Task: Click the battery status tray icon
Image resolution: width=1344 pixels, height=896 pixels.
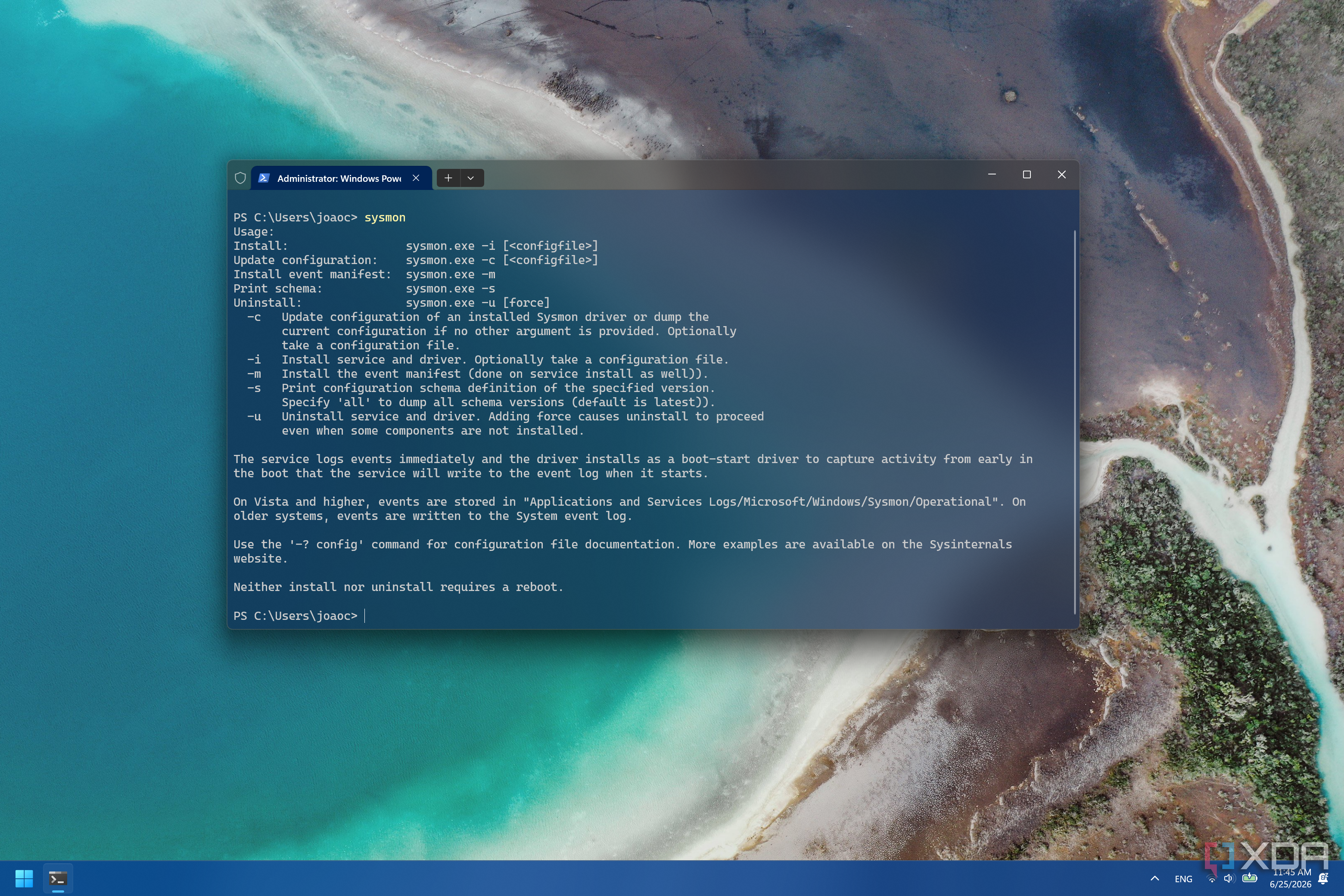Action: pos(1250,878)
